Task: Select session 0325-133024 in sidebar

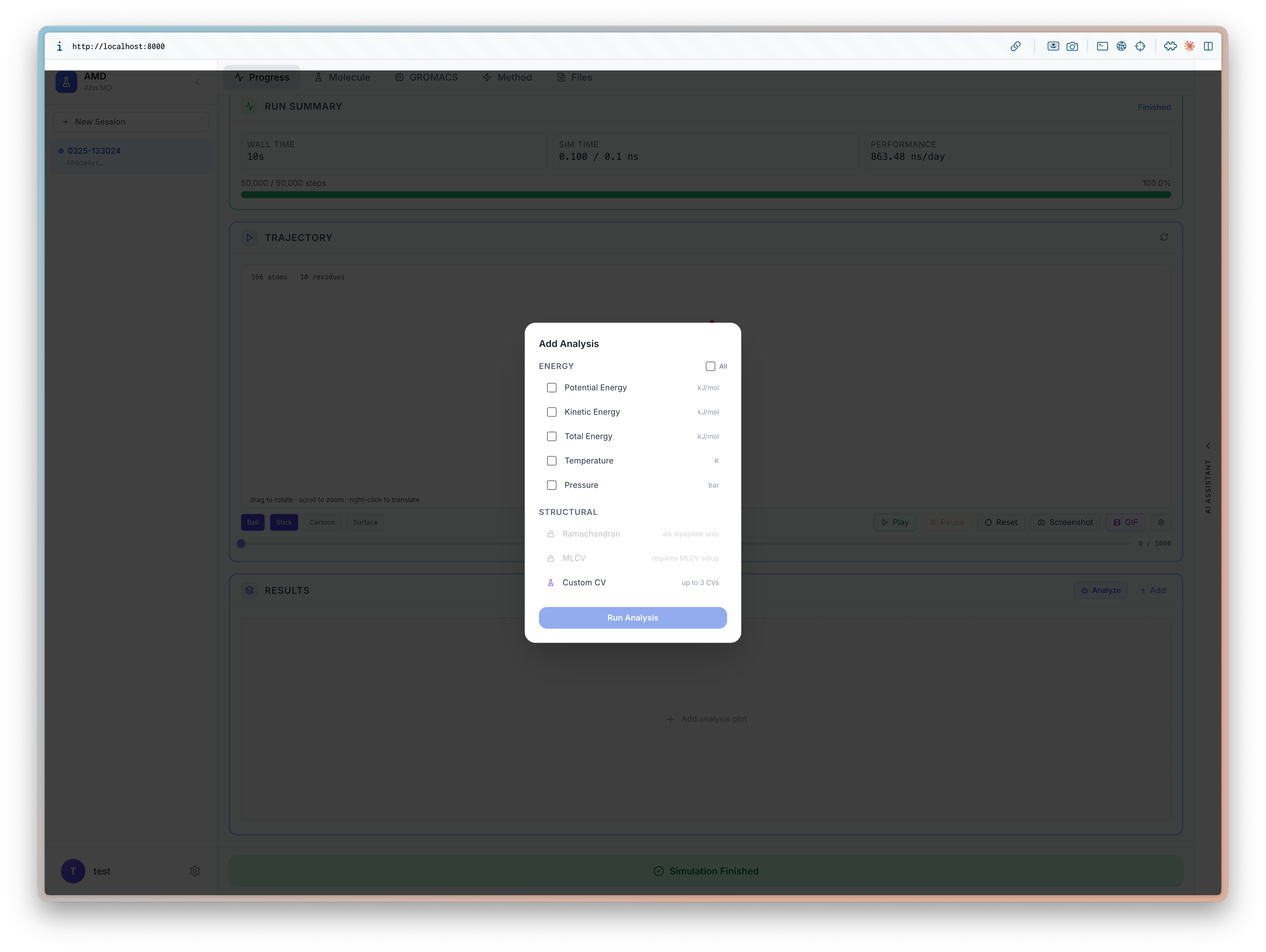Action: click(131, 156)
